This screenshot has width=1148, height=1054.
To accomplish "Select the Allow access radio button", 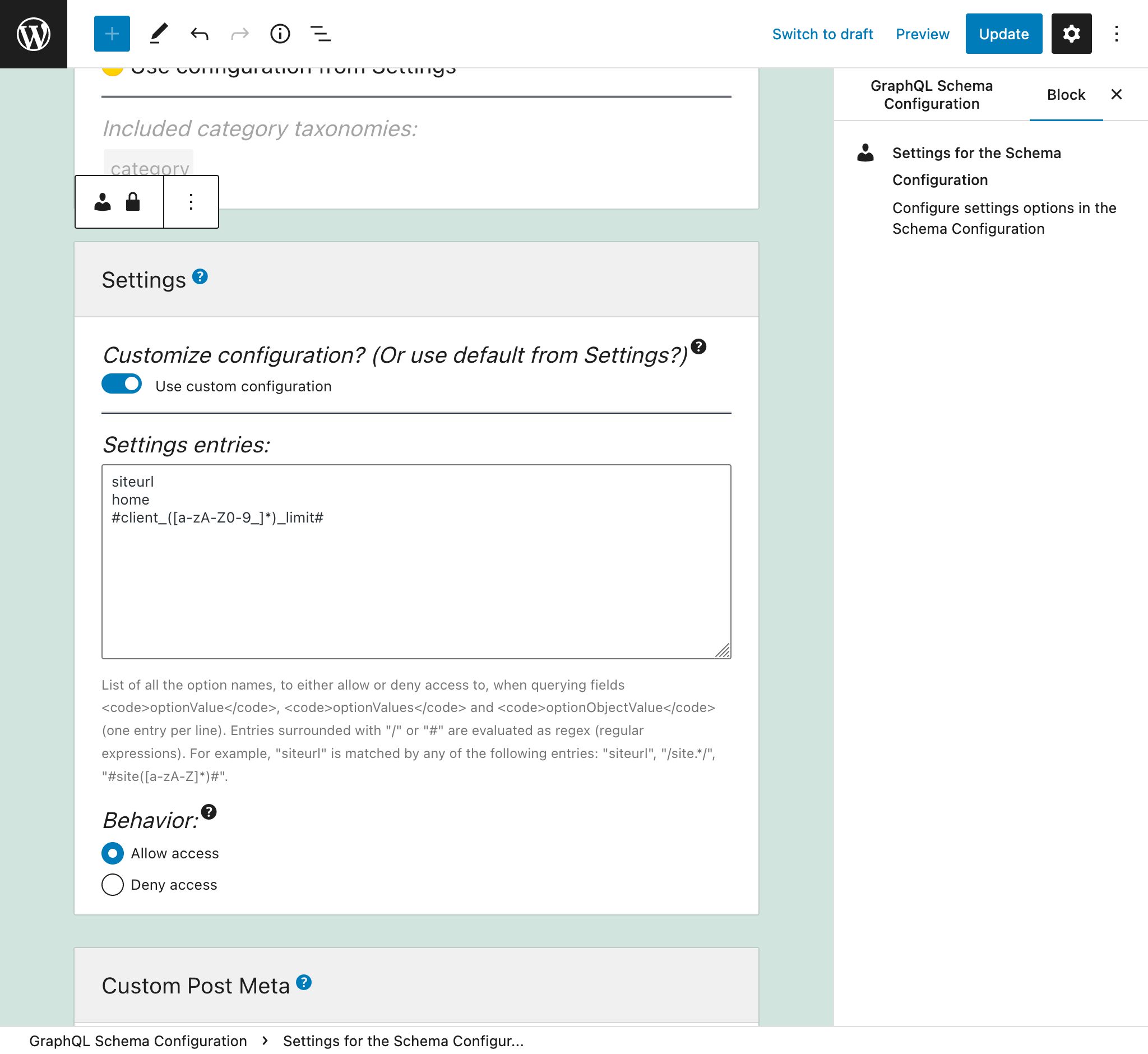I will pos(113,853).
